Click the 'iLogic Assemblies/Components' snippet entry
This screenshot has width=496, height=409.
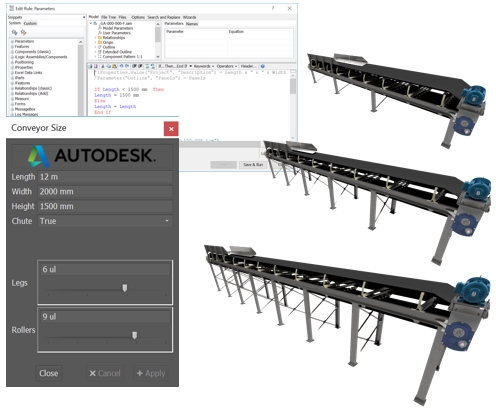point(41,57)
